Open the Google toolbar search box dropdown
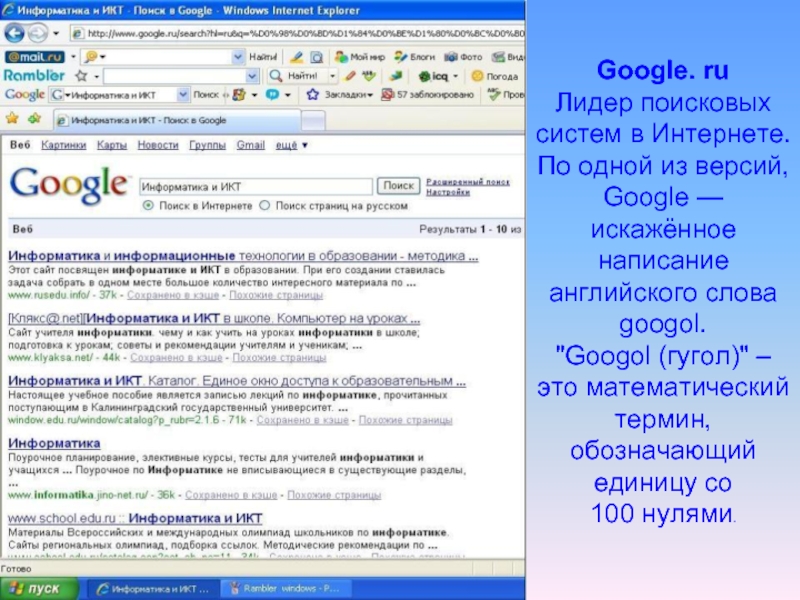800x600 pixels. pos(183,94)
